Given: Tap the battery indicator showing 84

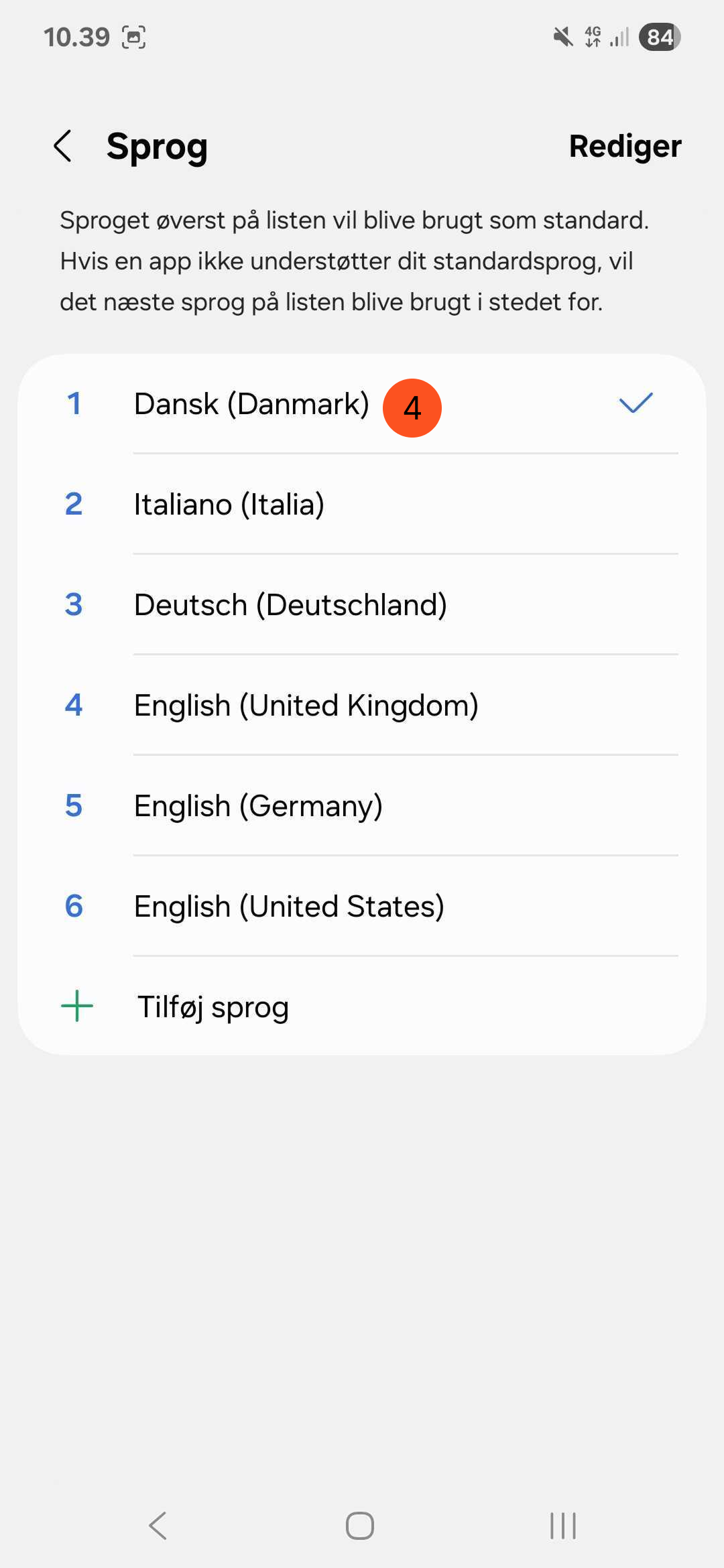Looking at the screenshot, I should click(x=660, y=37).
